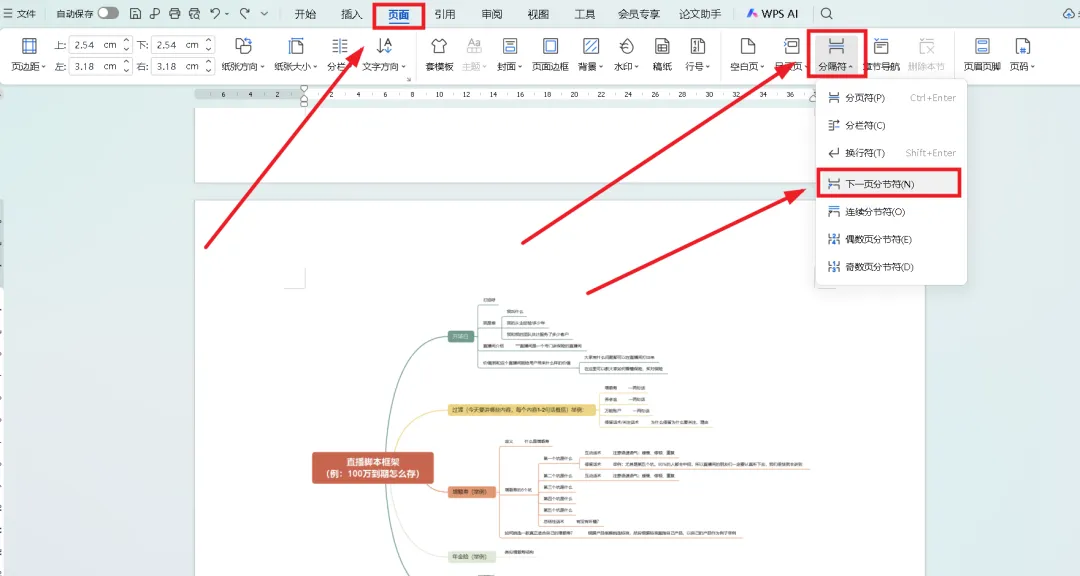Click the cloud sync icon at top right
Screen dimensions: 1080x576
click(1069, 14)
